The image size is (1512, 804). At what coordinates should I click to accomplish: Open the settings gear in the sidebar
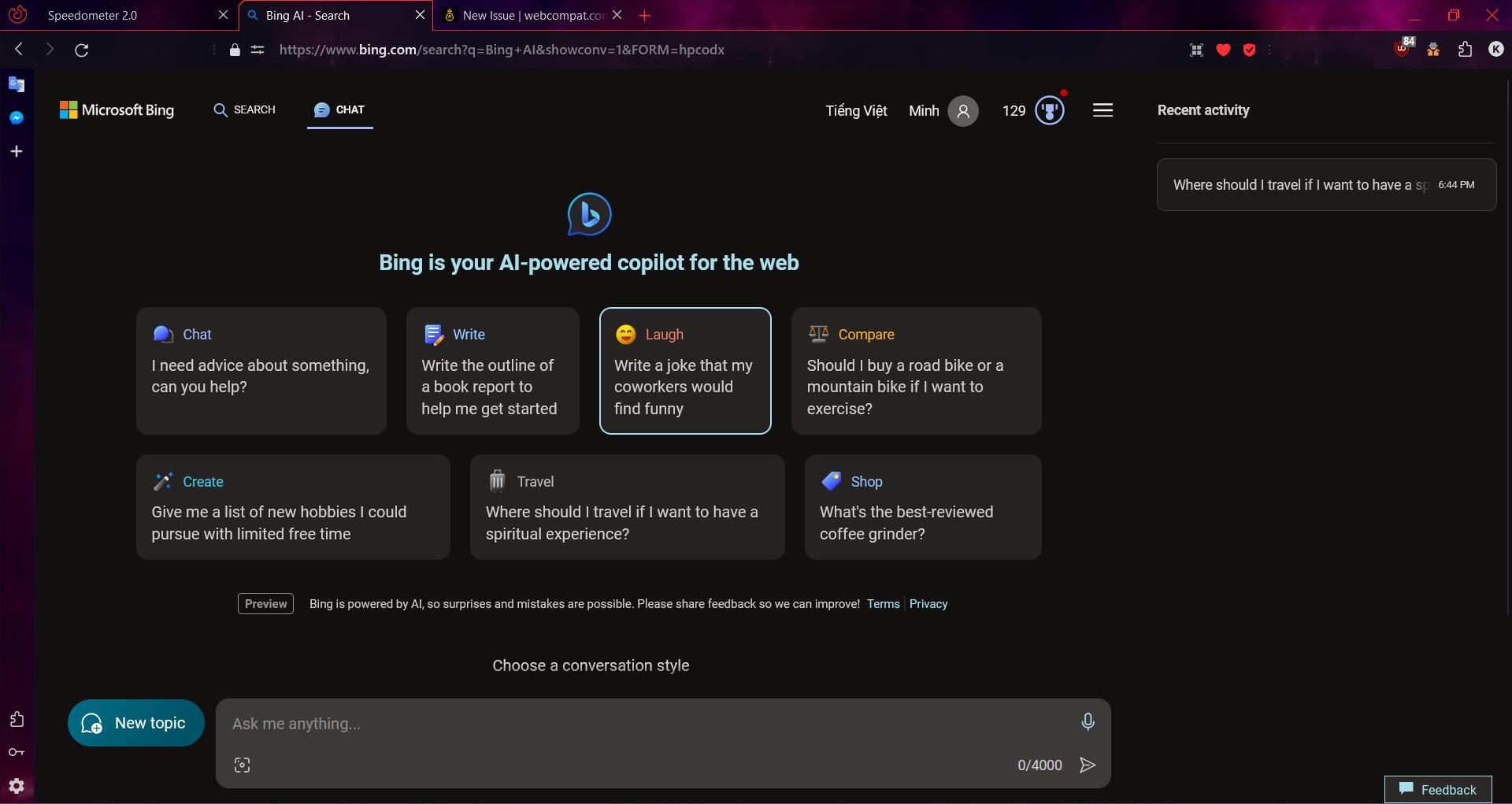[17, 785]
